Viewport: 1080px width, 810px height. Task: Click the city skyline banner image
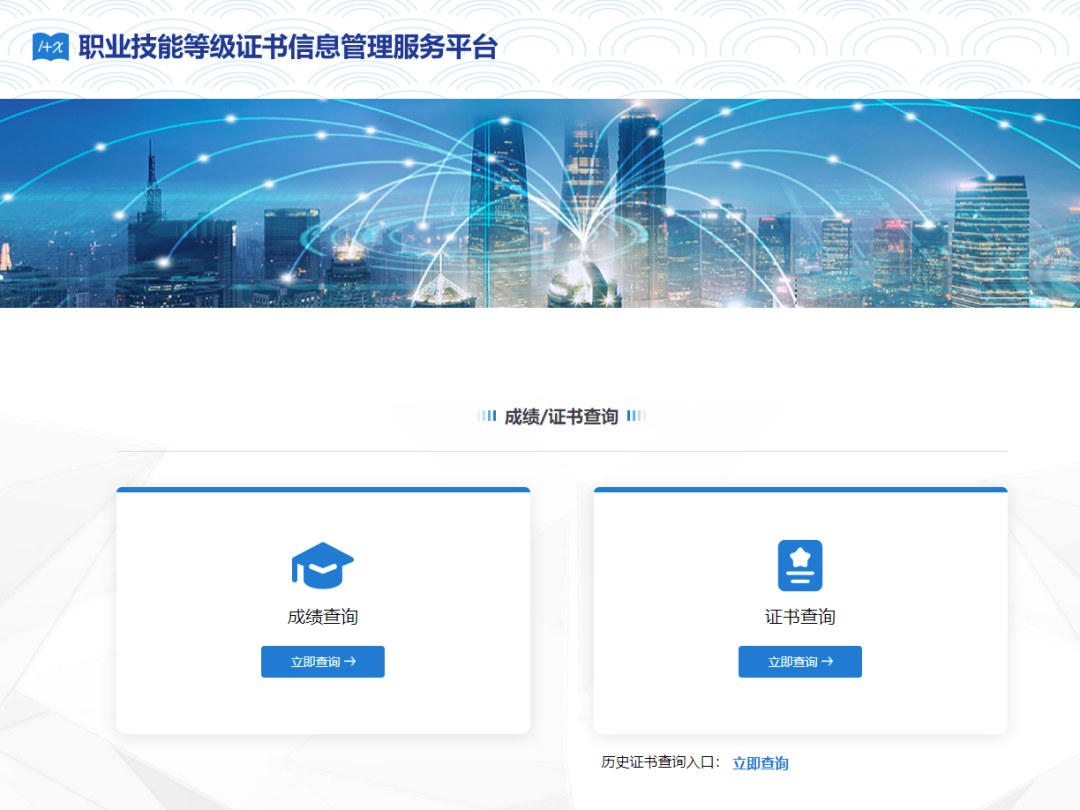click(x=540, y=203)
